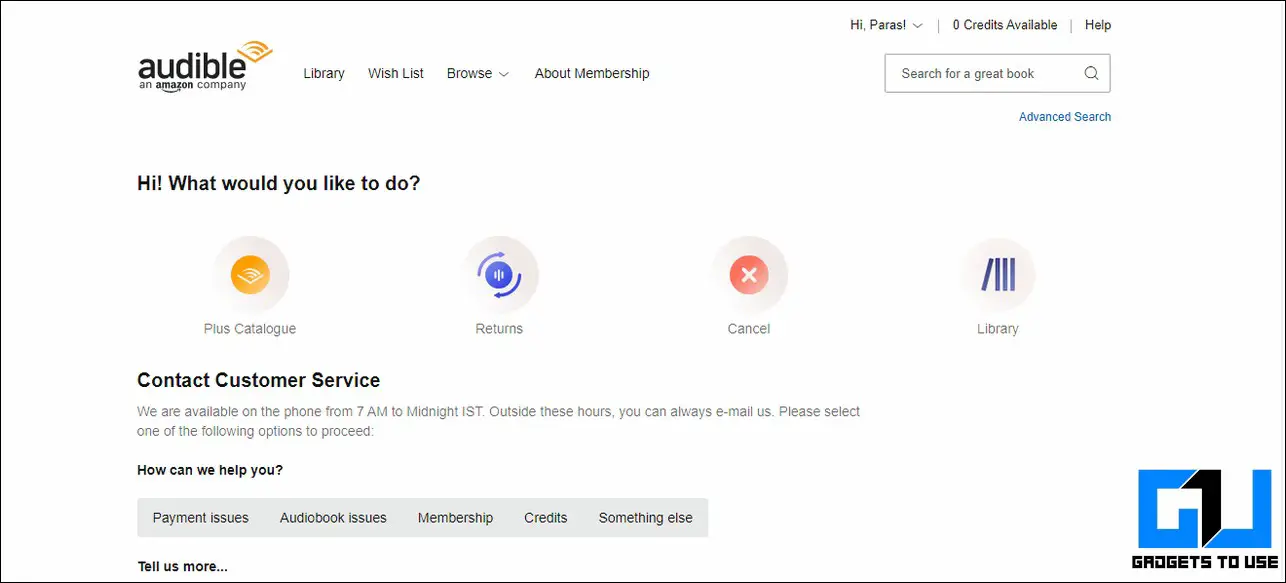Open the Library books icon
The image size is (1286, 583).
(x=998, y=275)
